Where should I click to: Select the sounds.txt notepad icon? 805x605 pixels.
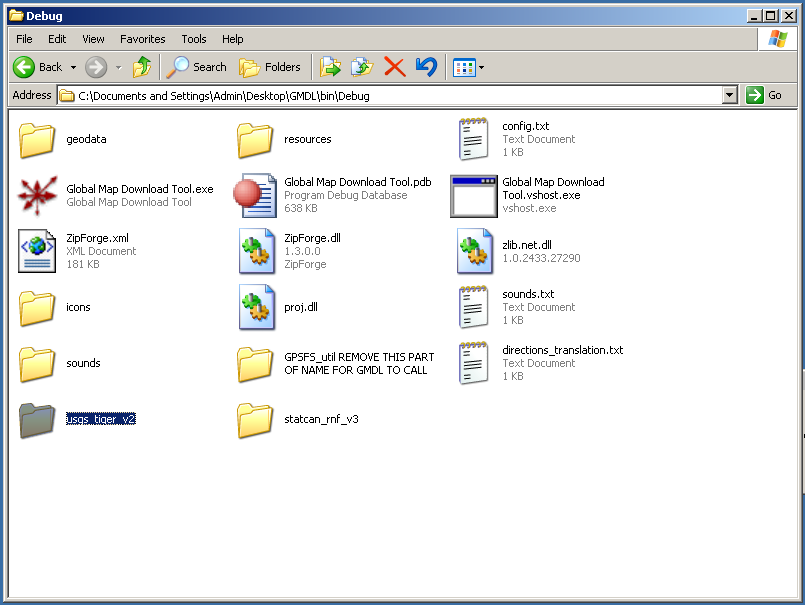(473, 307)
